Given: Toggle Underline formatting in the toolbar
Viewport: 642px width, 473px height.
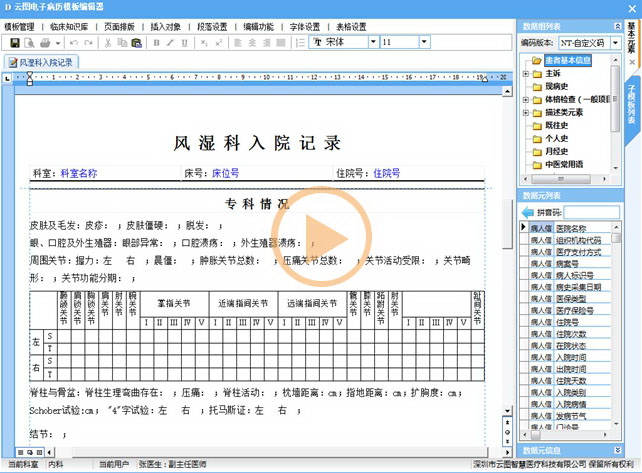Looking at the screenshot, I should click(185, 44).
